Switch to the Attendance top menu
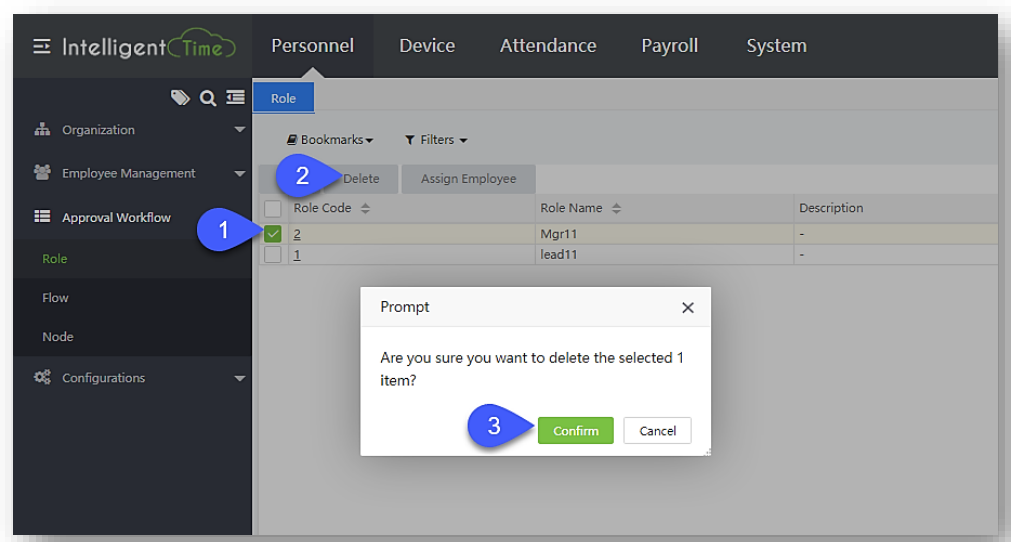 tap(548, 46)
